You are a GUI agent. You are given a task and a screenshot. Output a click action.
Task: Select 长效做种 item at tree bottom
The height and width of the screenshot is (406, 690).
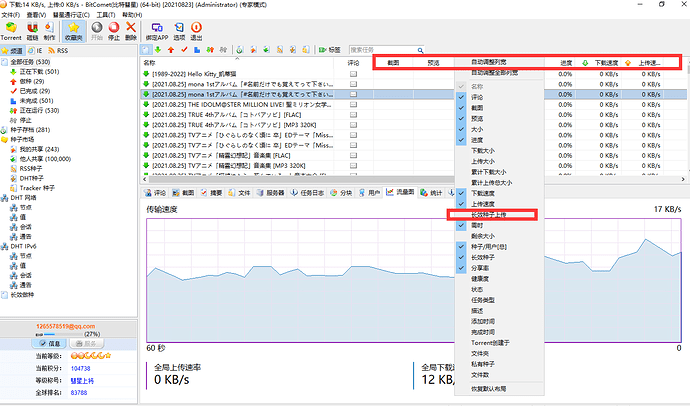coord(22,295)
